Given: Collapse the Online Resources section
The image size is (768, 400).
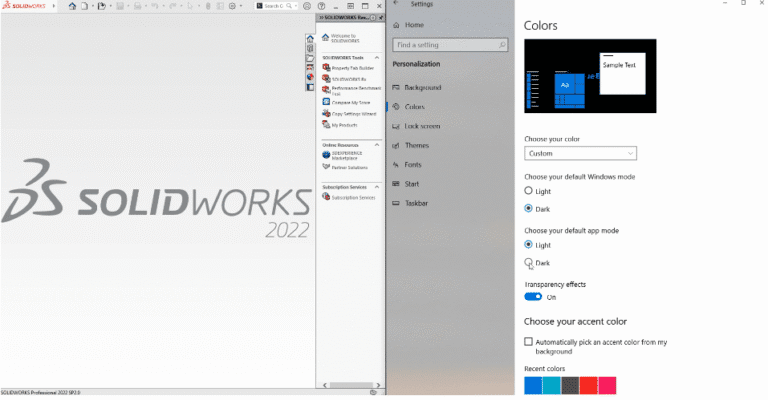Looking at the screenshot, I should tap(377, 145).
